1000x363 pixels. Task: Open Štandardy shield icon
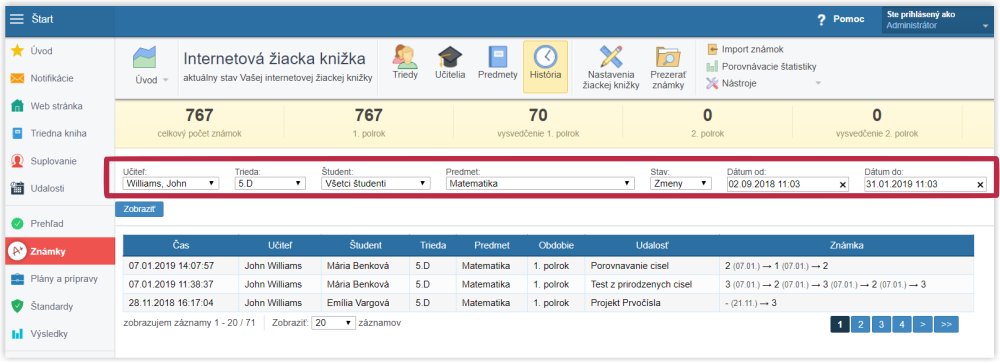tap(18, 306)
